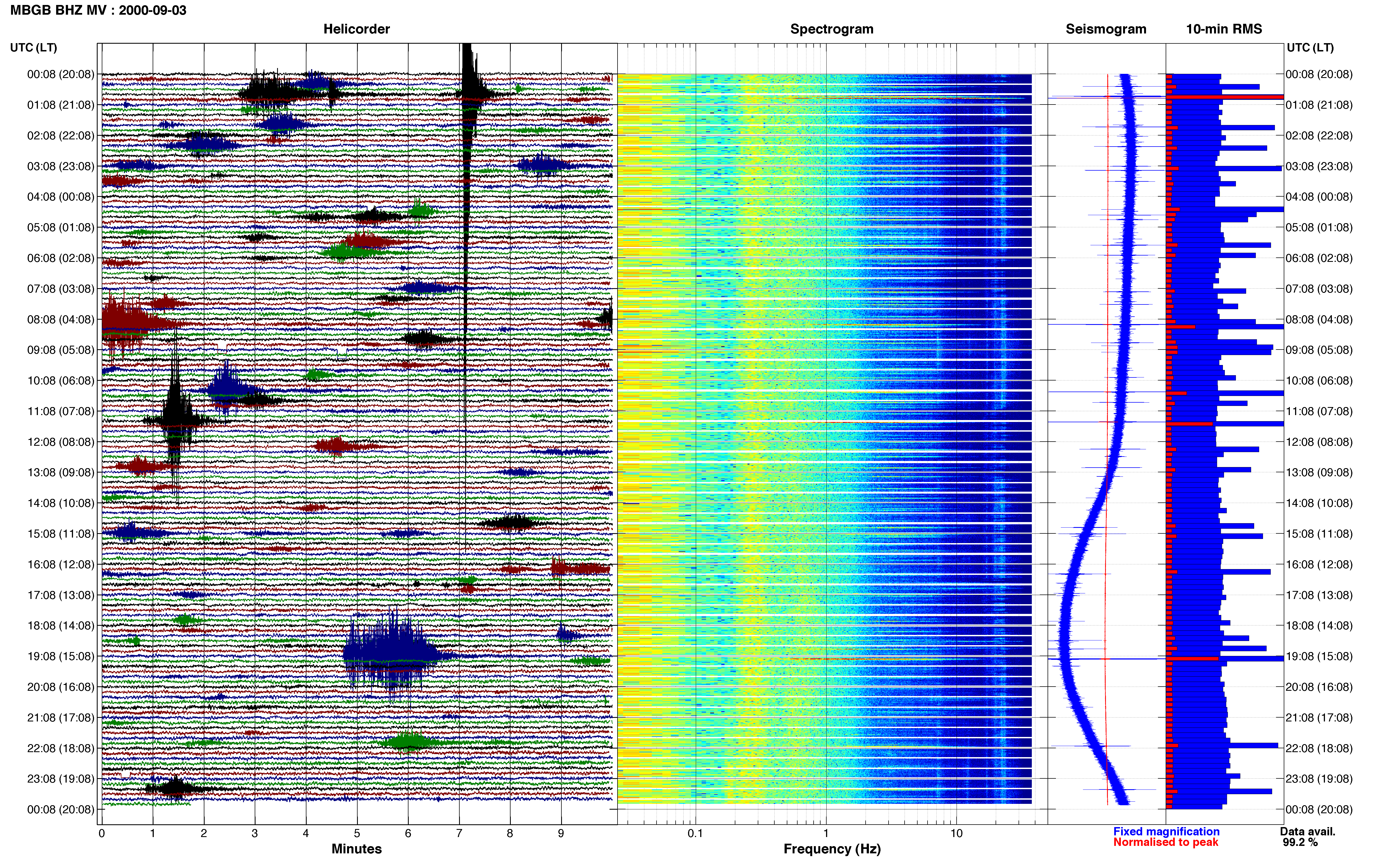Click the left time label '22:08 (18:08)'
The width and height of the screenshot is (1388, 868).
click(61, 748)
